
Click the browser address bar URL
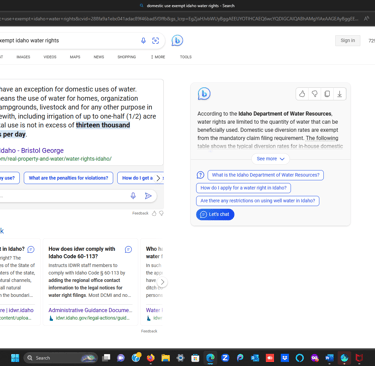[180, 19]
